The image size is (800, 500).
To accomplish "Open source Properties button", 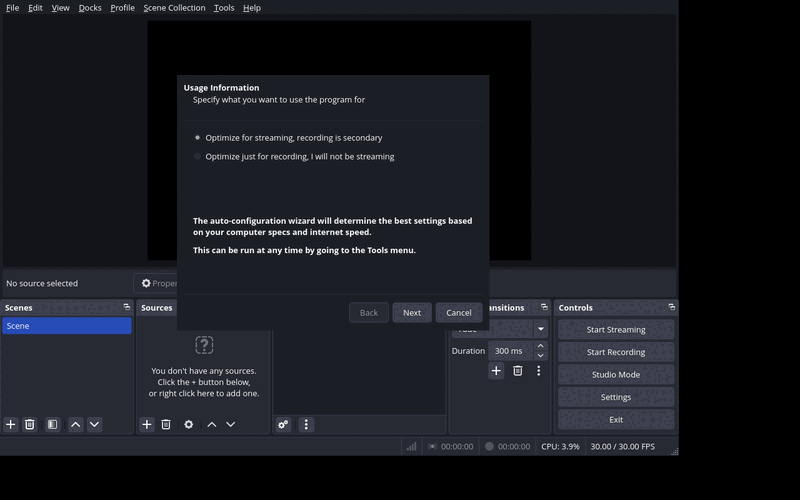I will 156,283.
